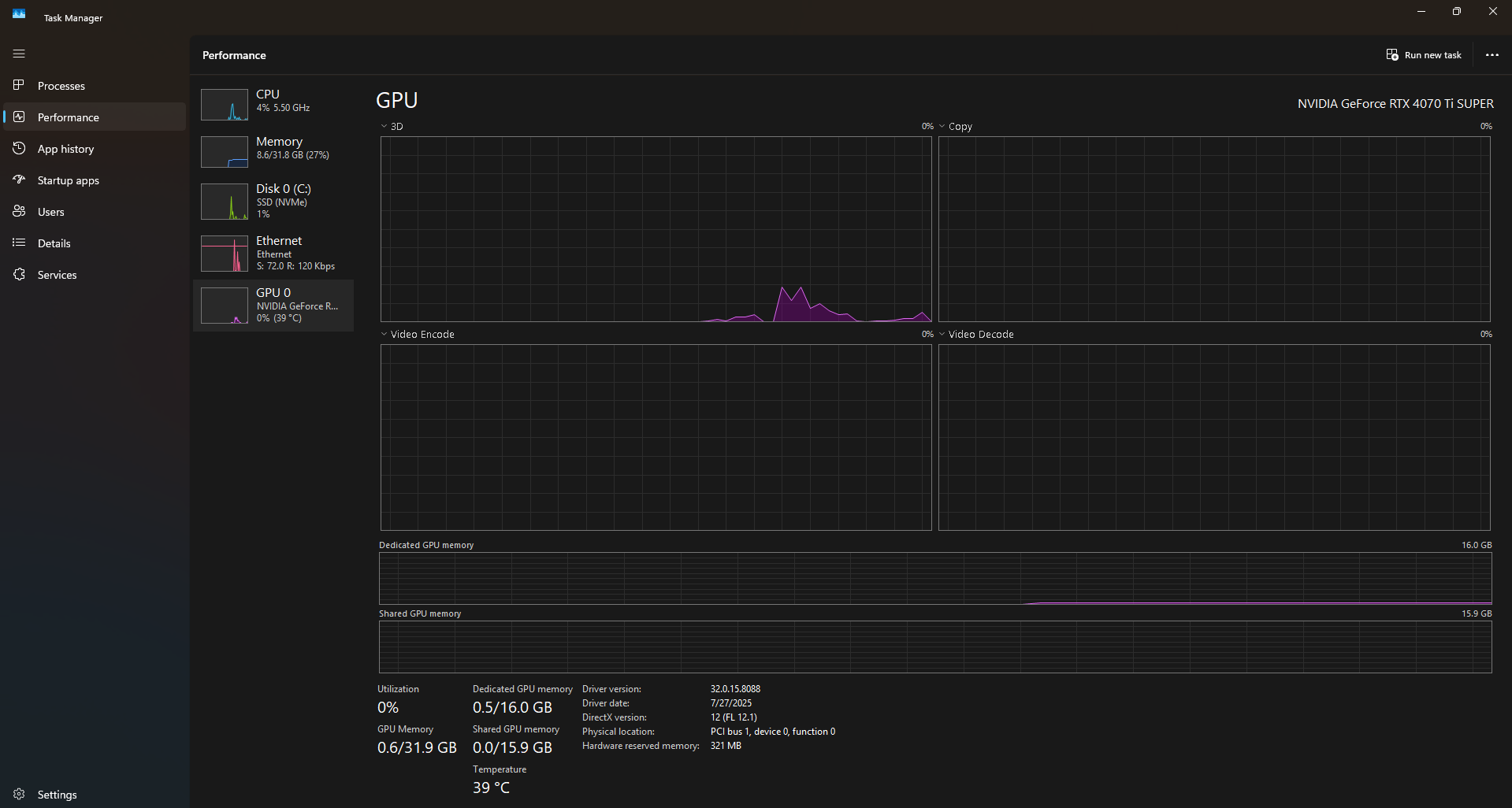This screenshot has width=1512, height=808.
Task: Click the GPU 0 resource label
Action: click(273, 292)
